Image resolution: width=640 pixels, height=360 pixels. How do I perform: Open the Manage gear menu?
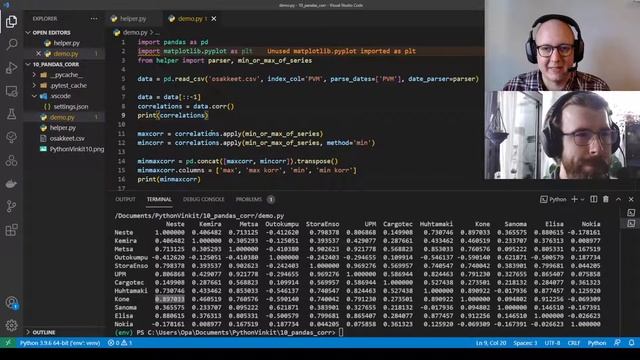tap(11, 325)
